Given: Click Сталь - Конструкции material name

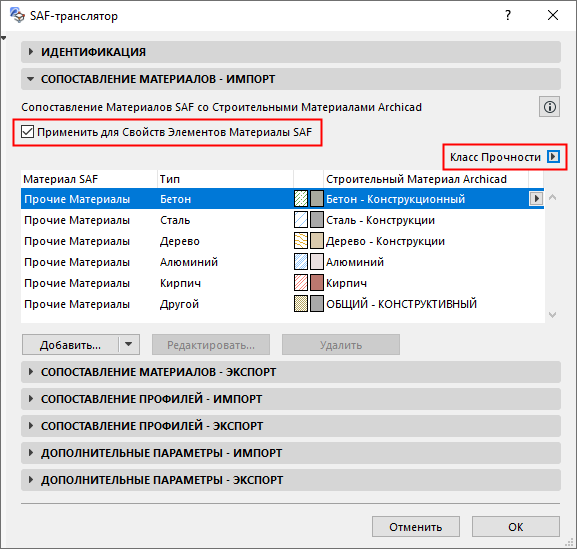Looking at the screenshot, I should pyautogui.click(x=380, y=220).
